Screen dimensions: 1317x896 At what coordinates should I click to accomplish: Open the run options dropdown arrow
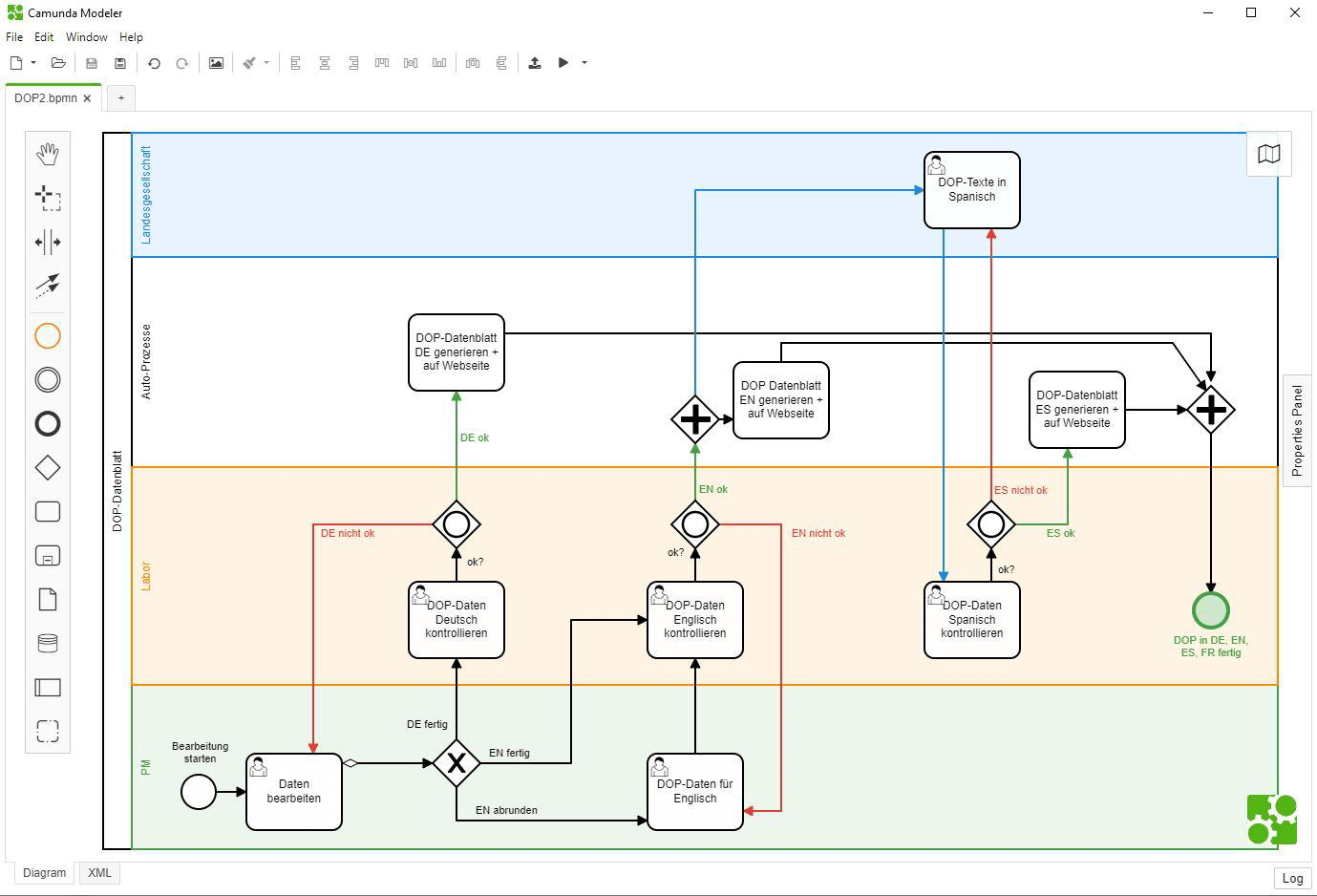coord(584,63)
